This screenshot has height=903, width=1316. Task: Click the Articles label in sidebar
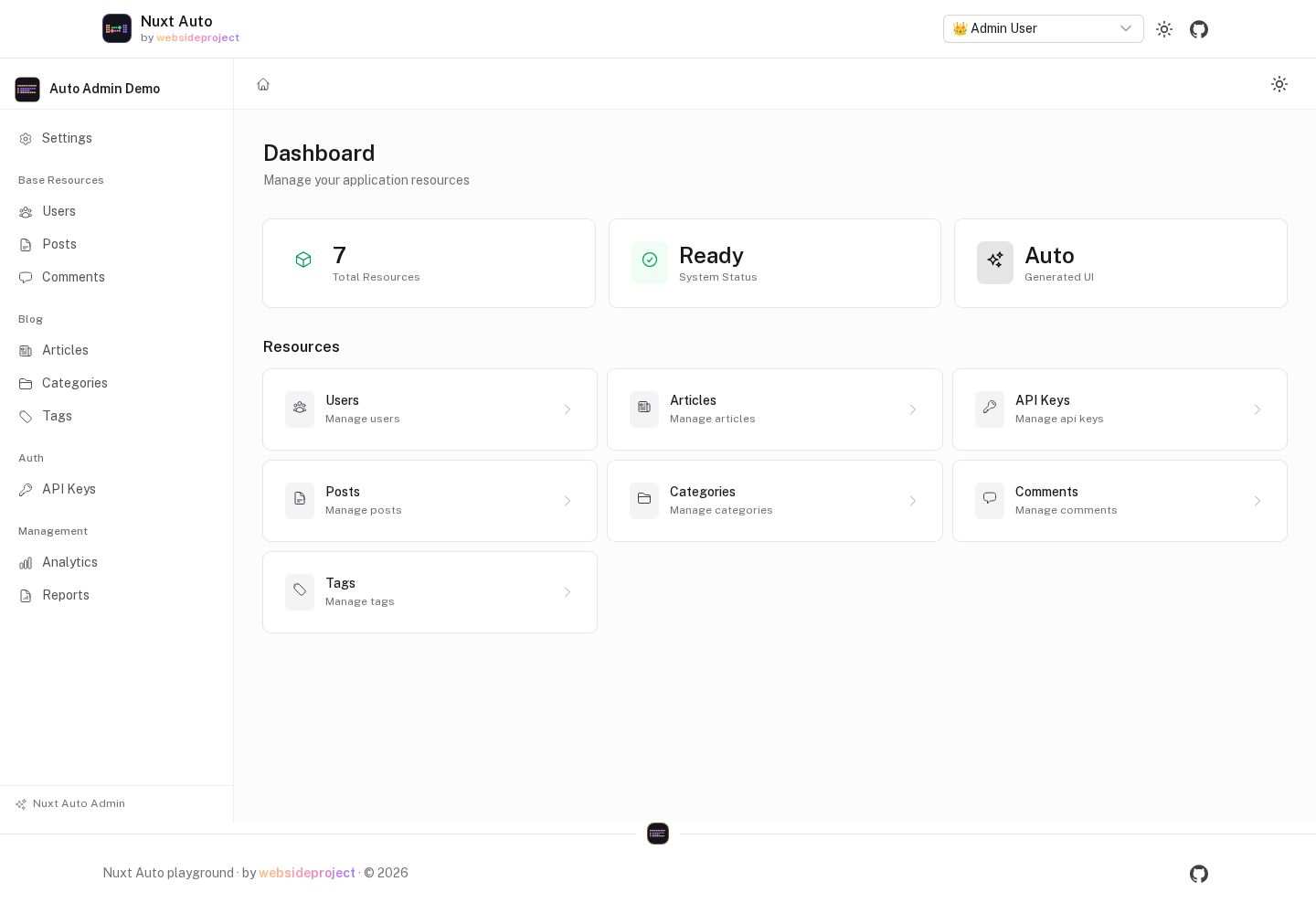point(65,350)
